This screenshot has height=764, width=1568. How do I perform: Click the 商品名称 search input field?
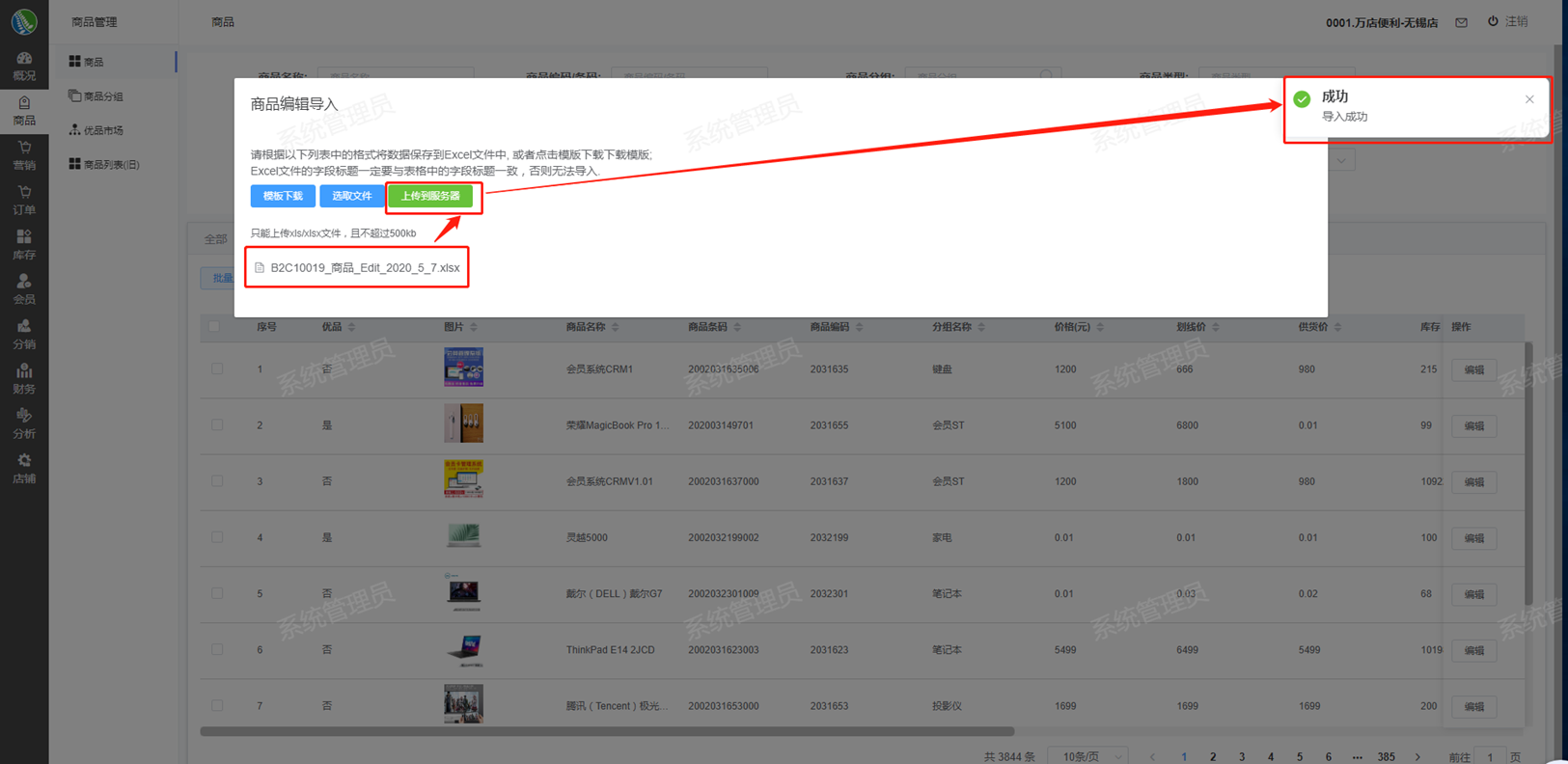pos(396,75)
